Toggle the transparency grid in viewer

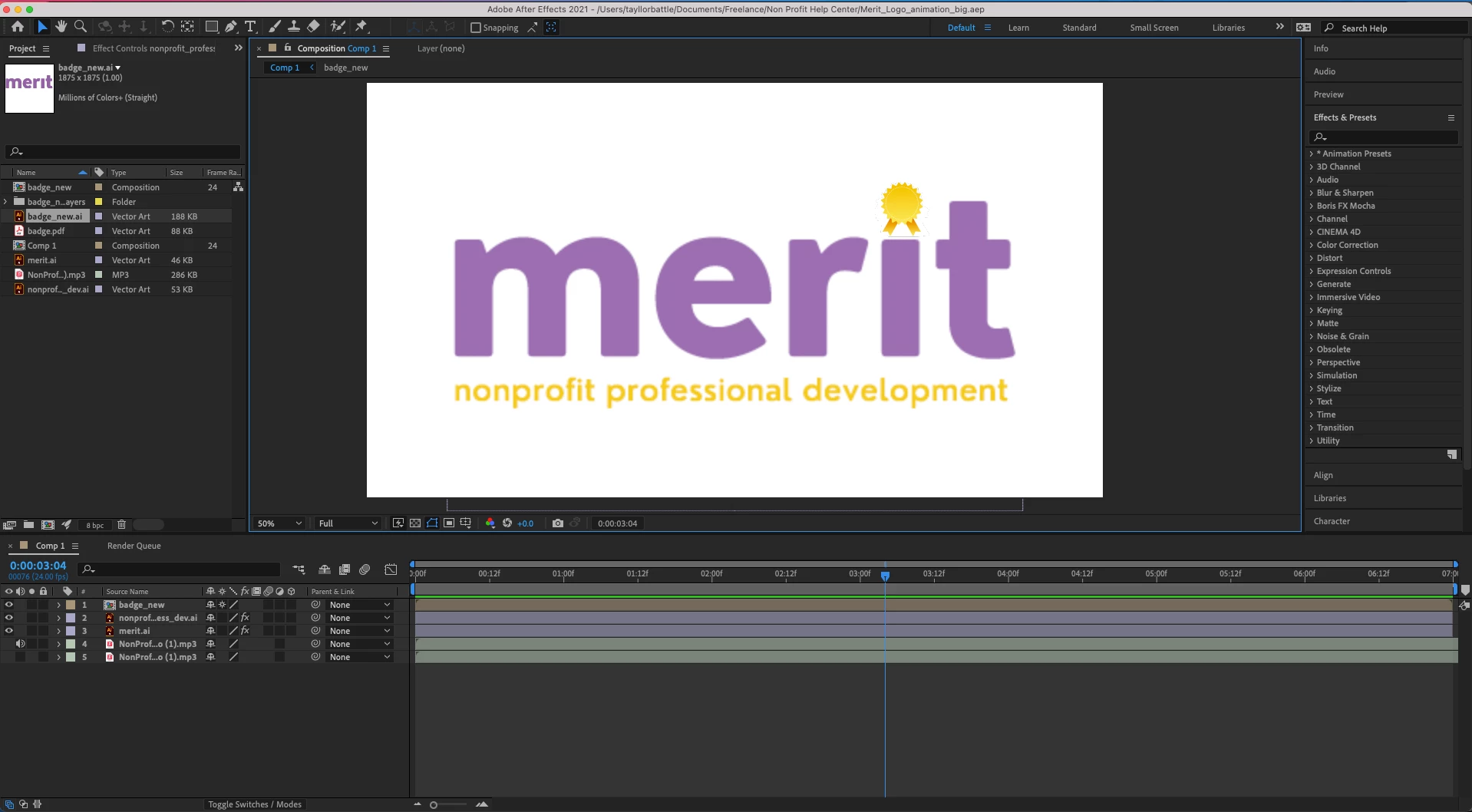pos(415,523)
